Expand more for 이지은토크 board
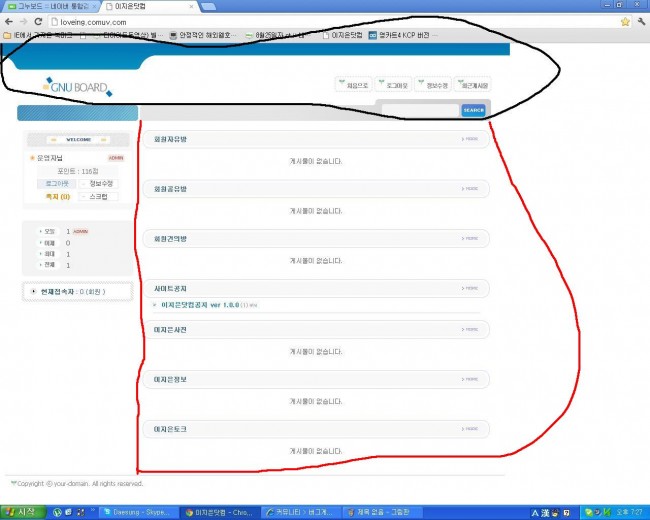This screenshot has height=520, width=650. [x=469, y=429]
